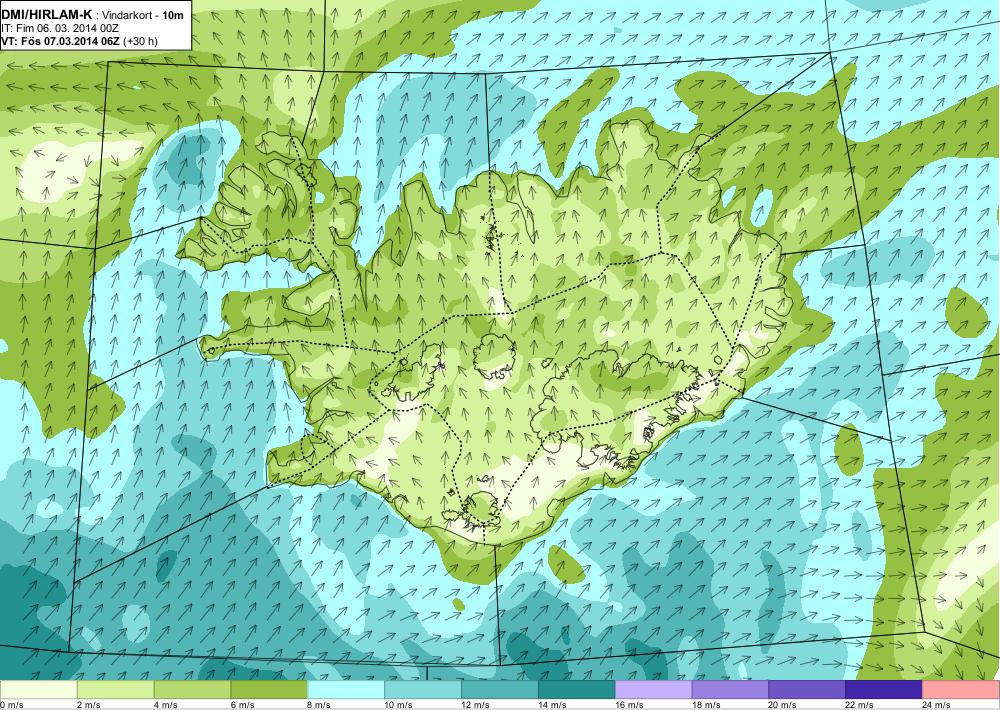The height and width of the screenshot is (710, 1000).
Task: Pick the pale yellow 0–2 m/s legend swatch
Action: [x=38, y=690]
